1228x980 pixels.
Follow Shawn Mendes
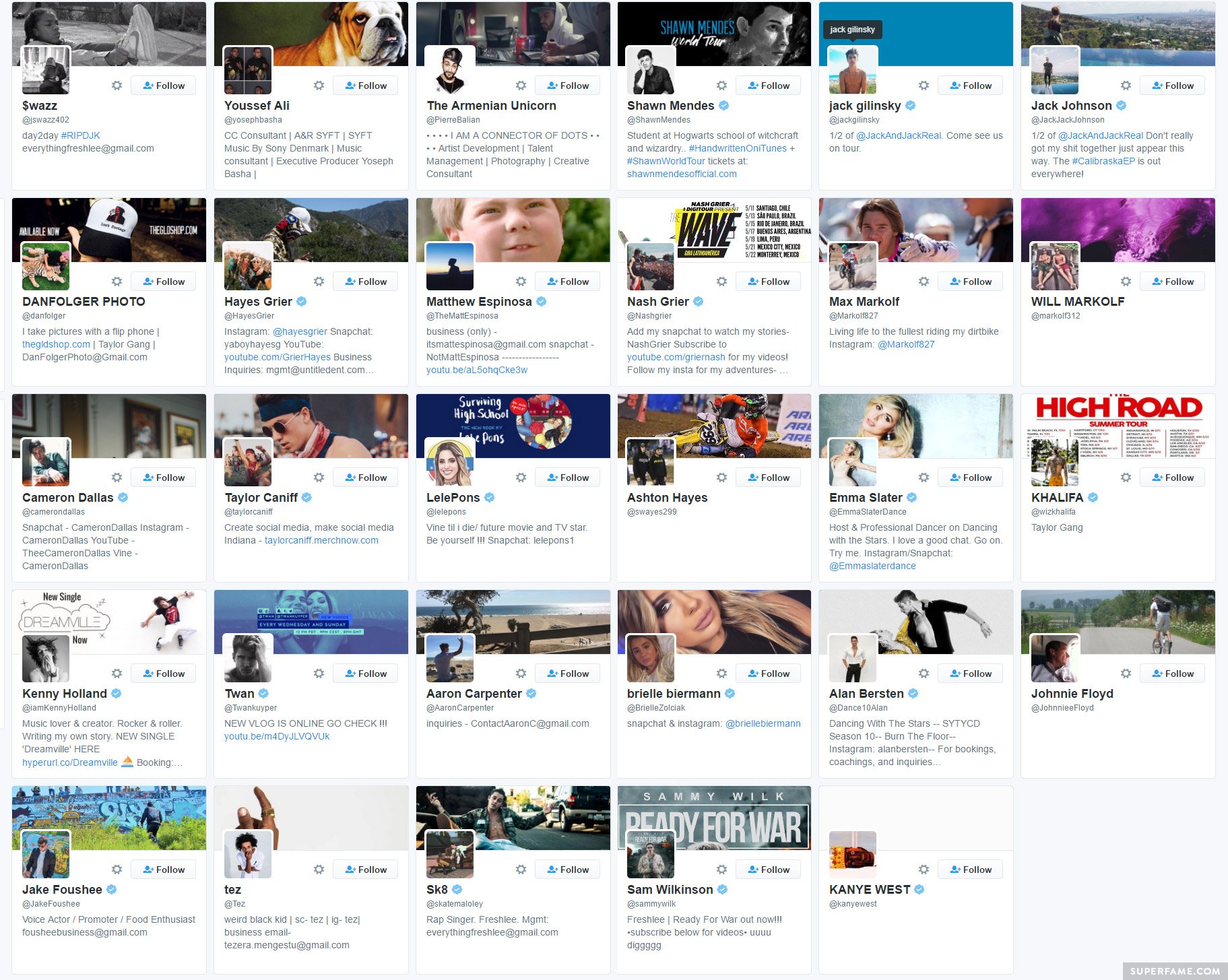point(768,86)
